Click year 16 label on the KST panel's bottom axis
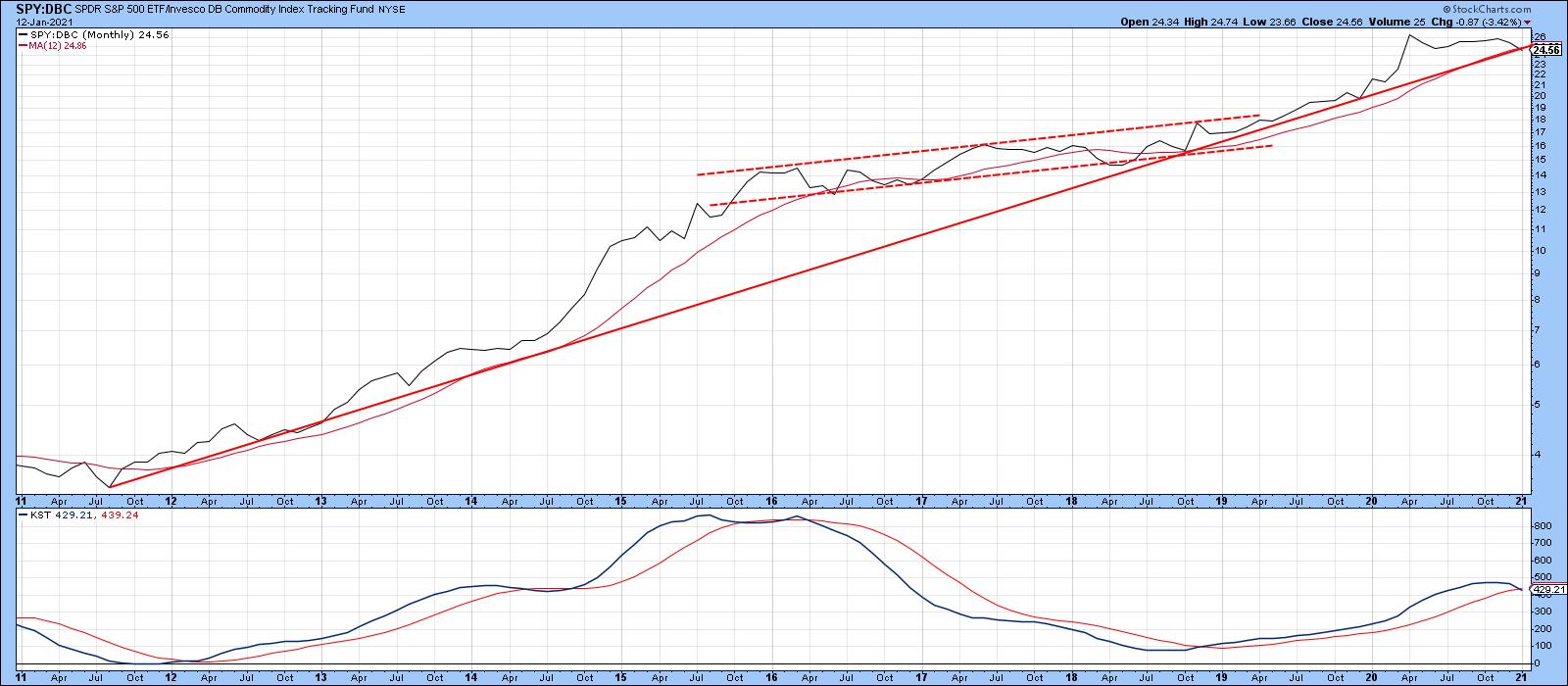The image size is (1568, 686). [771, 676]
